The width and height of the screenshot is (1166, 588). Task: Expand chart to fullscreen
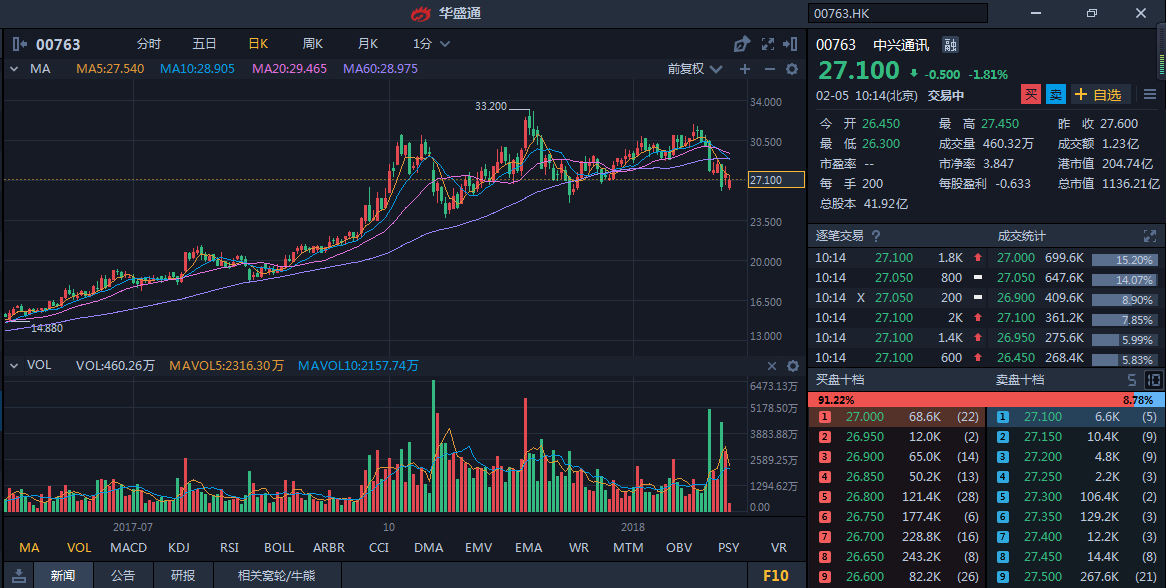tap(768, 44)
